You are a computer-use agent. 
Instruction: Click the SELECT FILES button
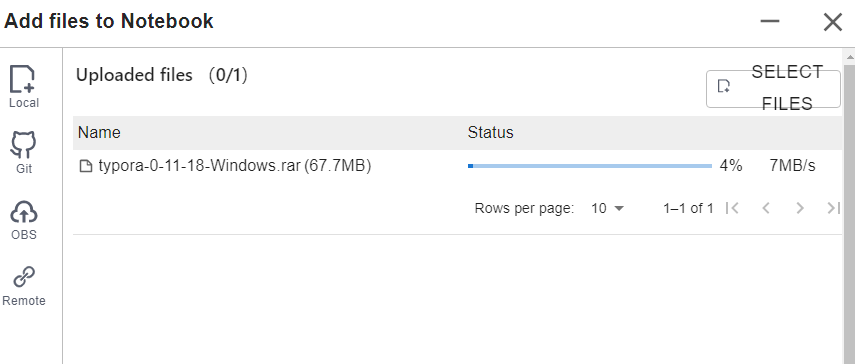pyautogui.click(x=773, y=88)
